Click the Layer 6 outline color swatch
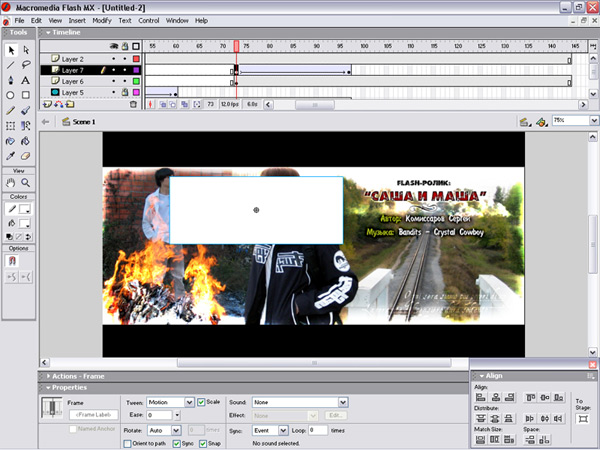Screen dimensions: 600x450 coord(135,81)
